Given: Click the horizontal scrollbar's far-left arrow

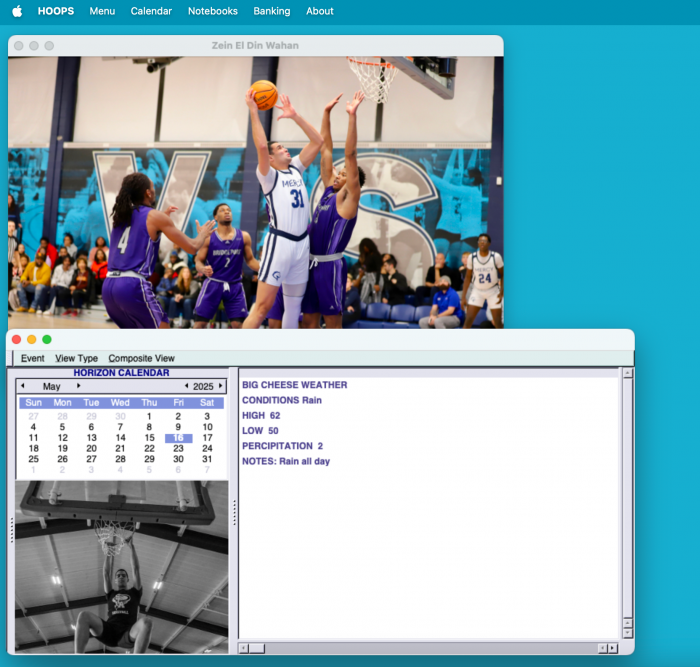Looking at the screenshot, I should [243, 648].
